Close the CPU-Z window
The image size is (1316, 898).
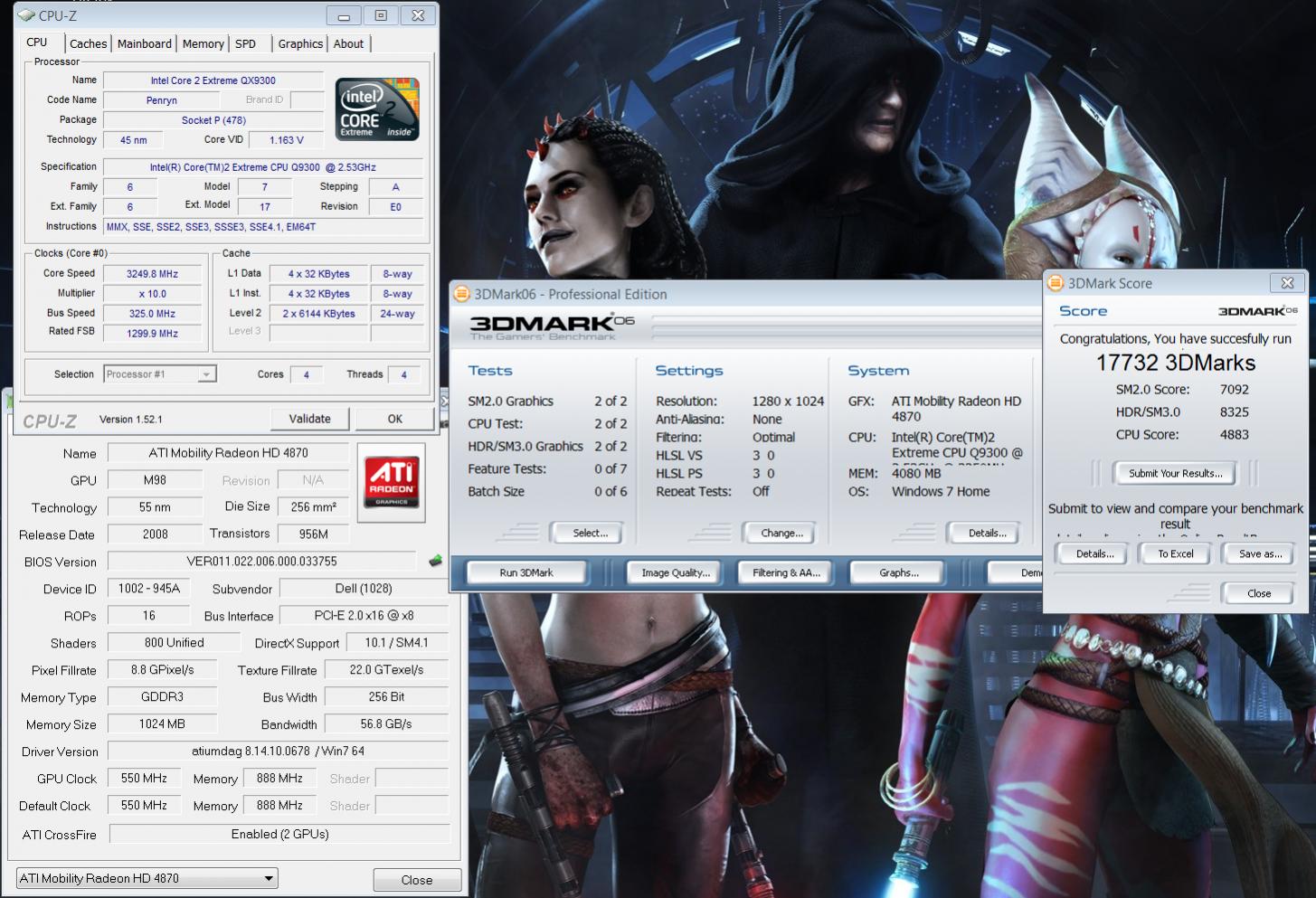coord(418,15)
